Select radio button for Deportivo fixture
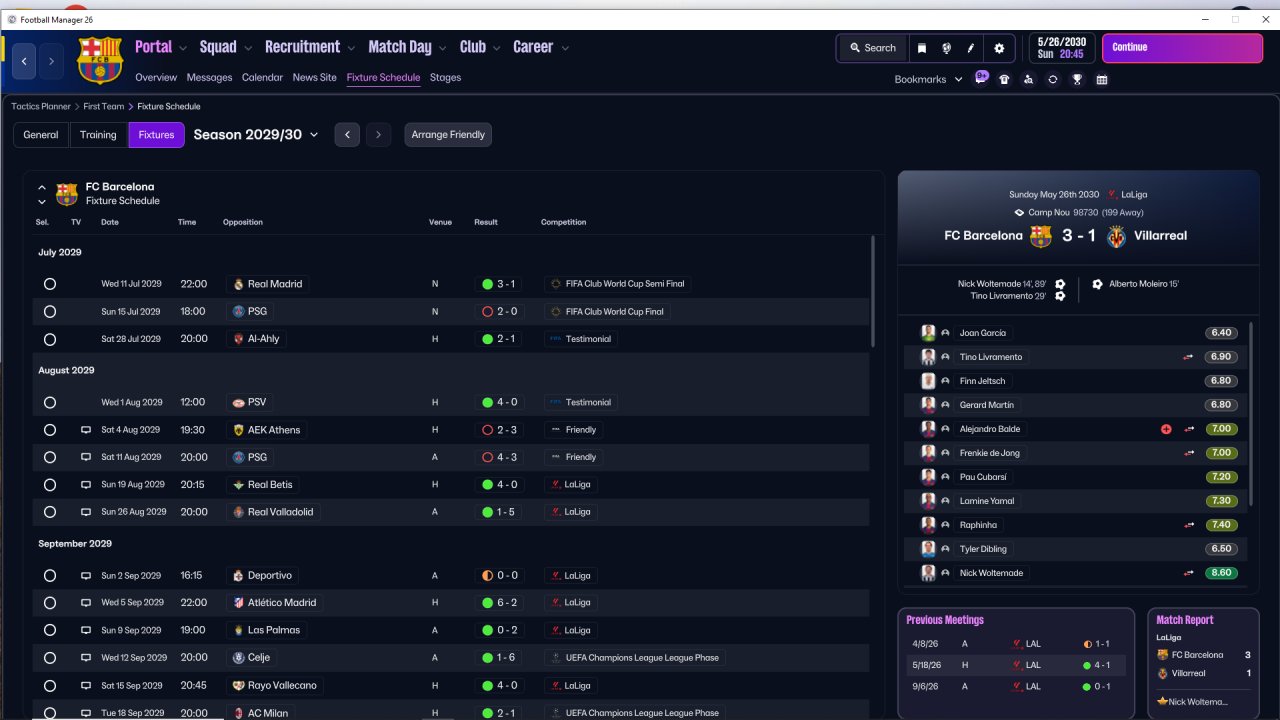Screen dimensions: 1280x720 click(50, 576)
